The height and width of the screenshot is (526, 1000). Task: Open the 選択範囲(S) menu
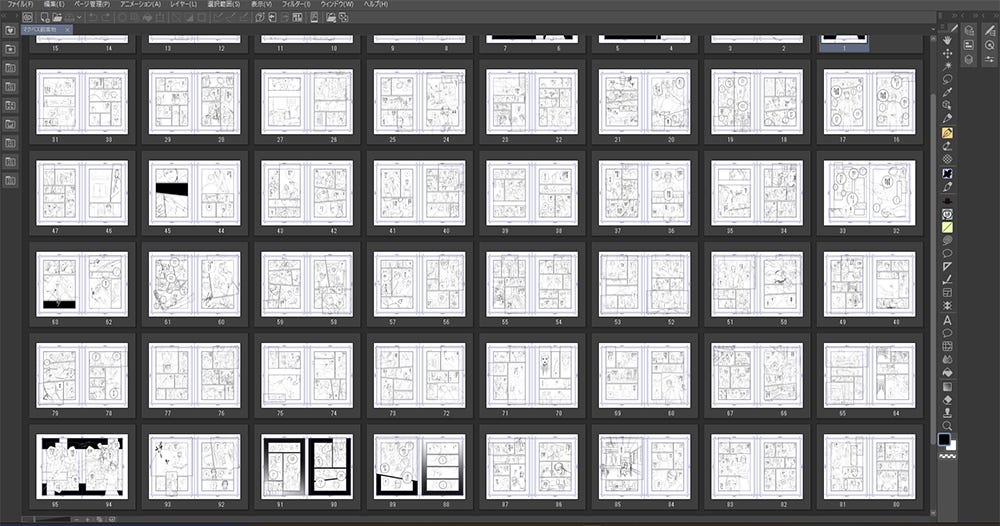pos(224,4)
